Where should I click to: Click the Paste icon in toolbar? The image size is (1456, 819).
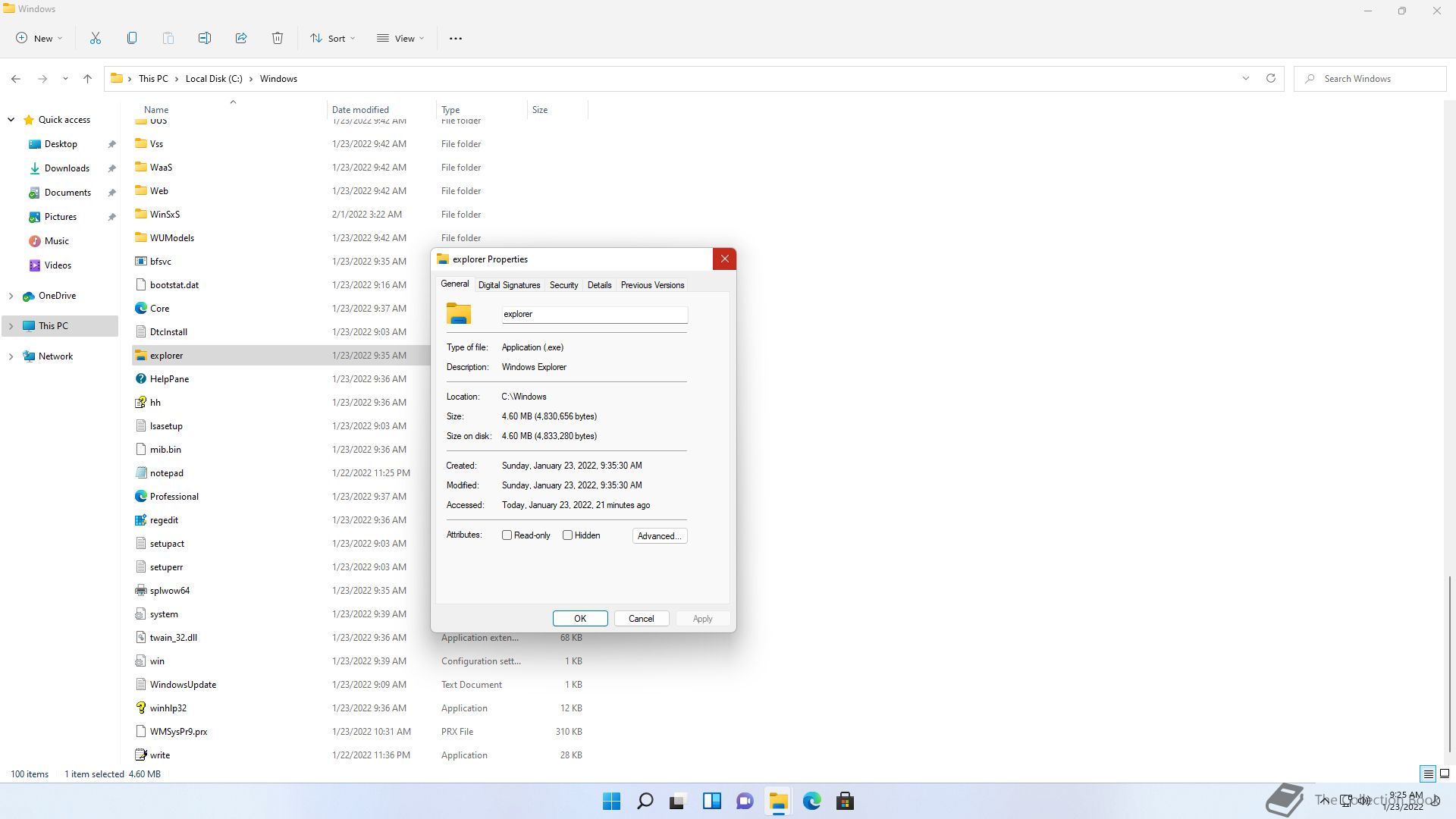pos(168,38)
